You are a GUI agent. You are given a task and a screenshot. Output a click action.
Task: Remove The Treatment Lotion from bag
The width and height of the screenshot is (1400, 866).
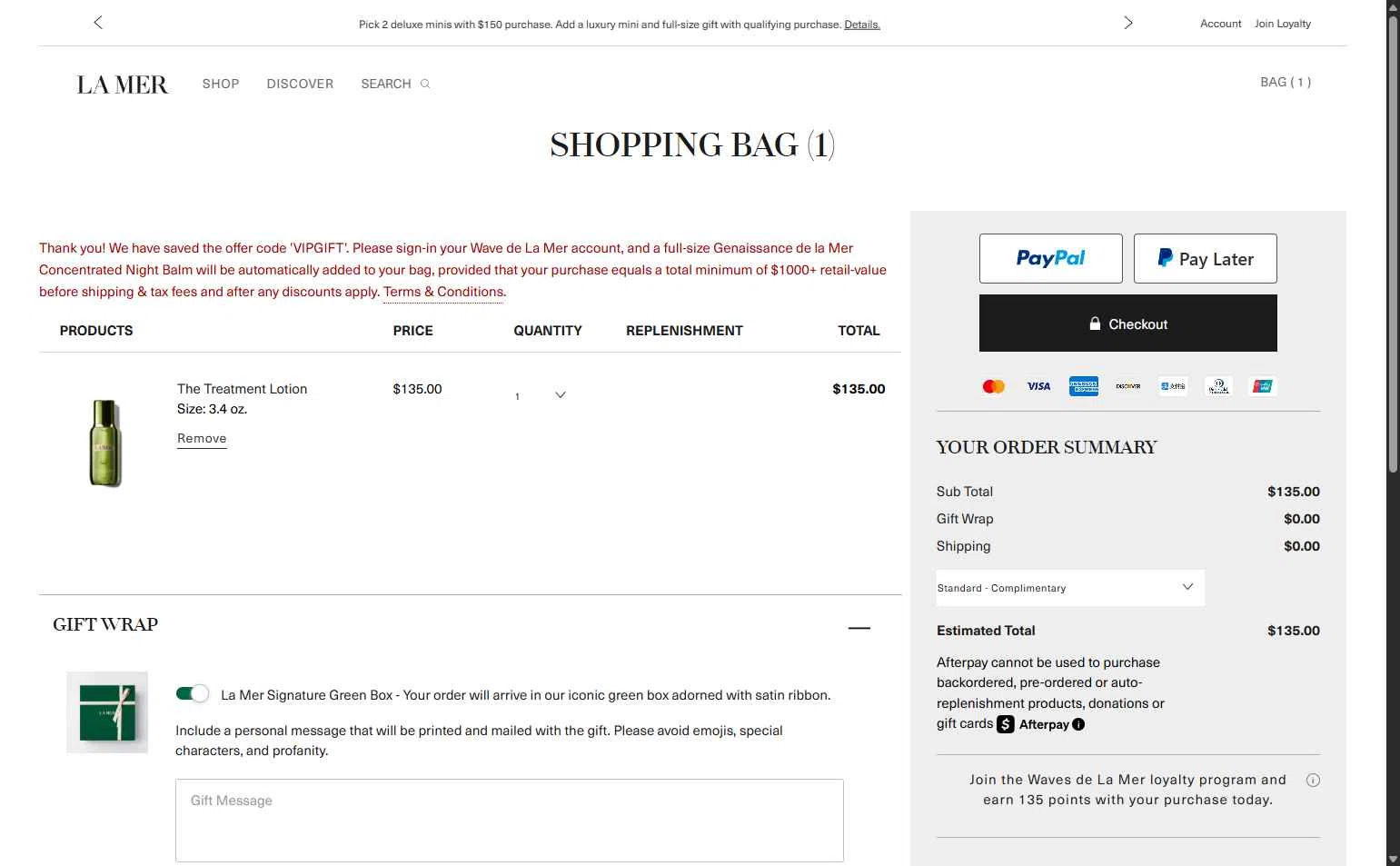click(202, 438)
